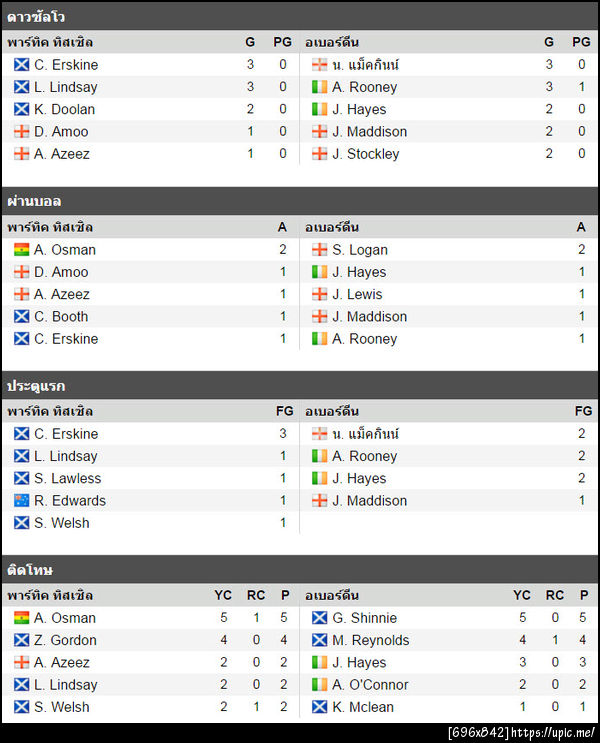The image size is (600, 743).
Task: Click player name R. Edwards
Action: (x=69, y=501)
